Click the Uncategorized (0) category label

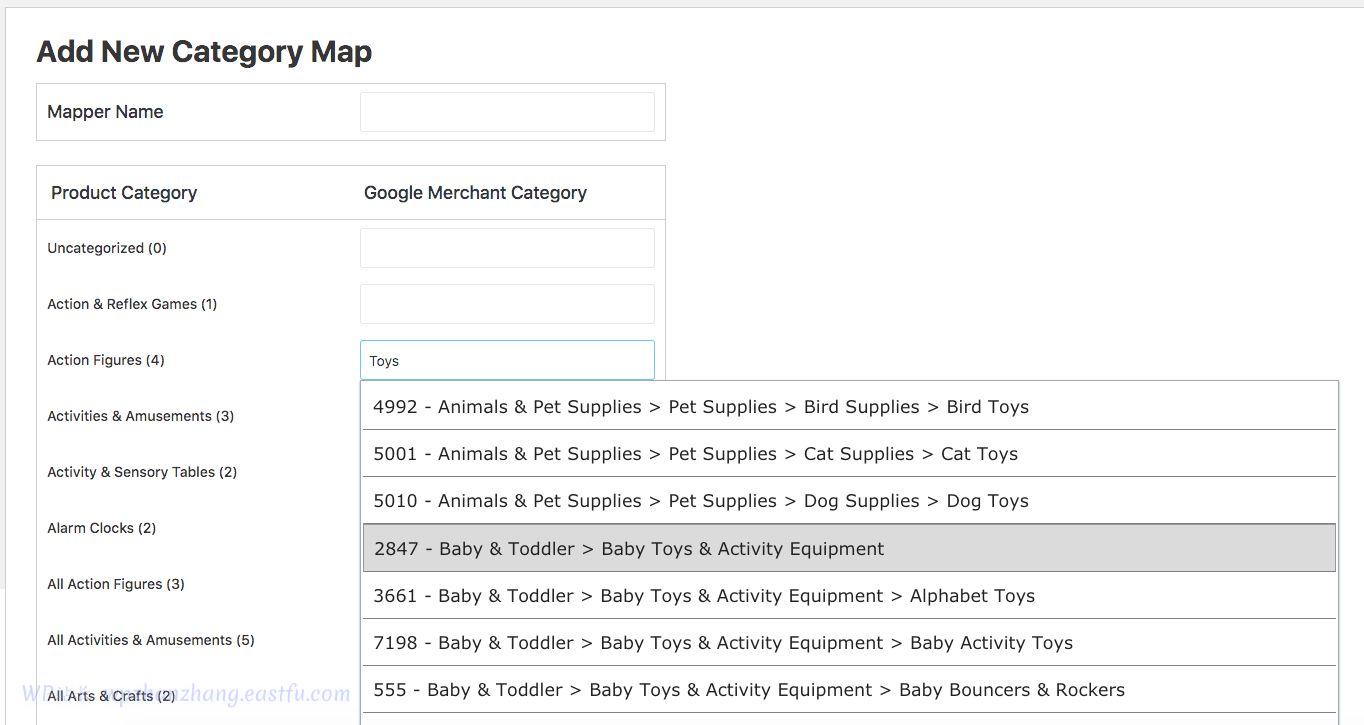point(107,248)
